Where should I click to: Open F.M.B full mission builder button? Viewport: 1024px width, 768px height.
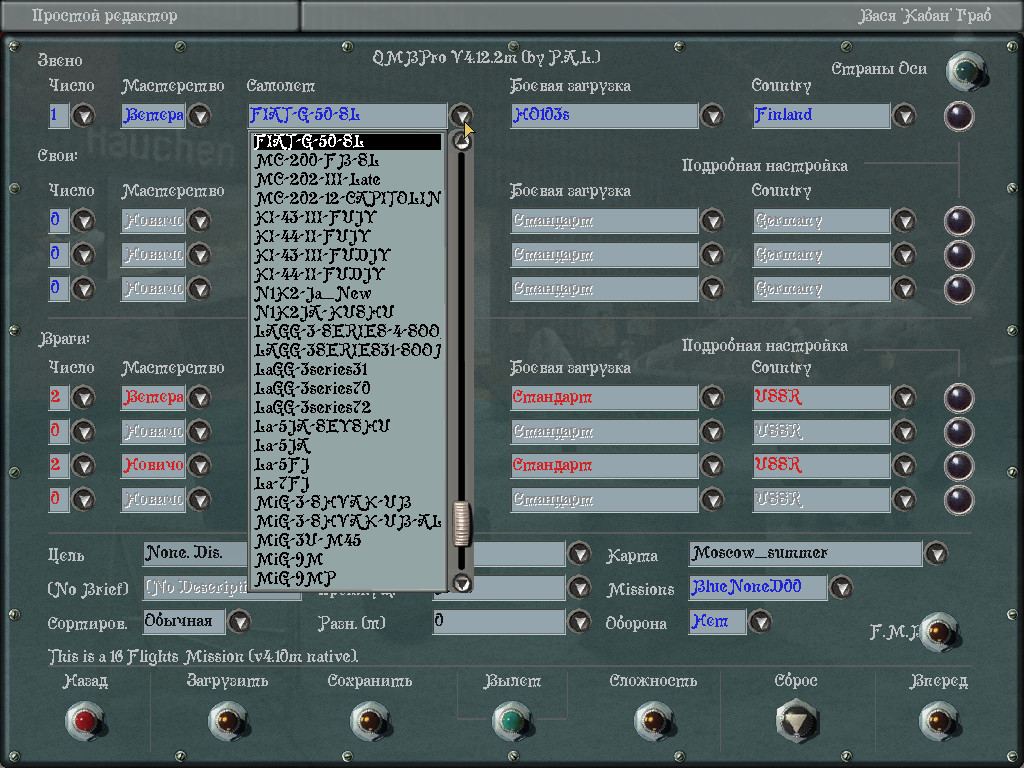point(939,632)
